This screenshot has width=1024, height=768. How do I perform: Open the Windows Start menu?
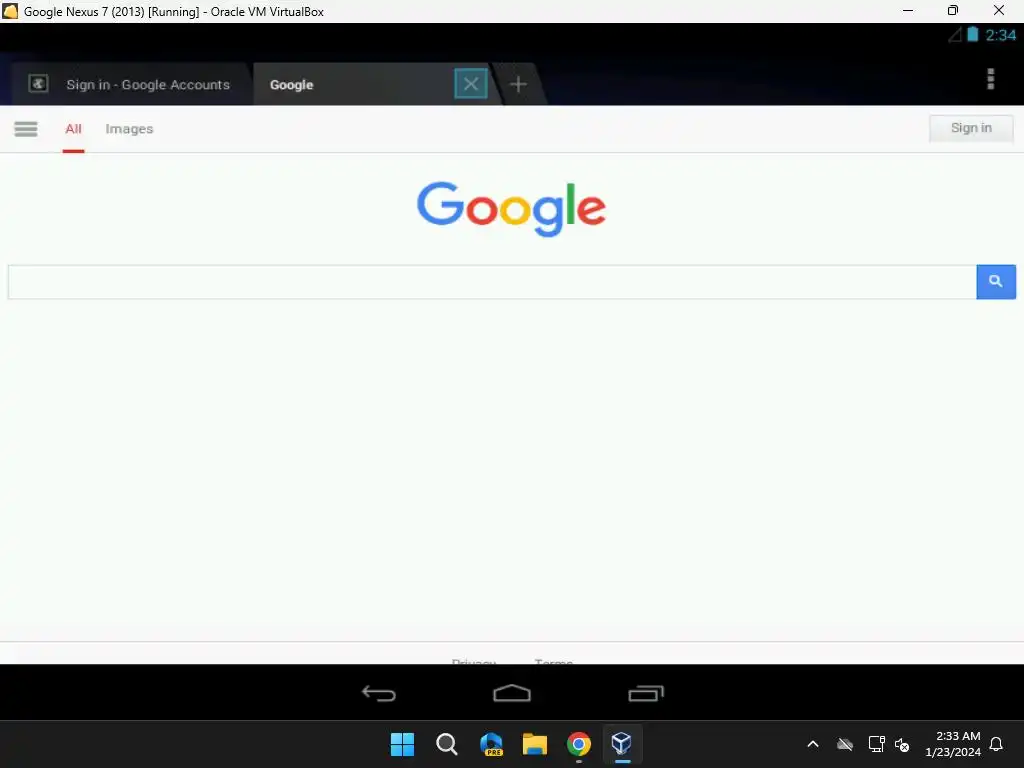[x=402, y=744]
